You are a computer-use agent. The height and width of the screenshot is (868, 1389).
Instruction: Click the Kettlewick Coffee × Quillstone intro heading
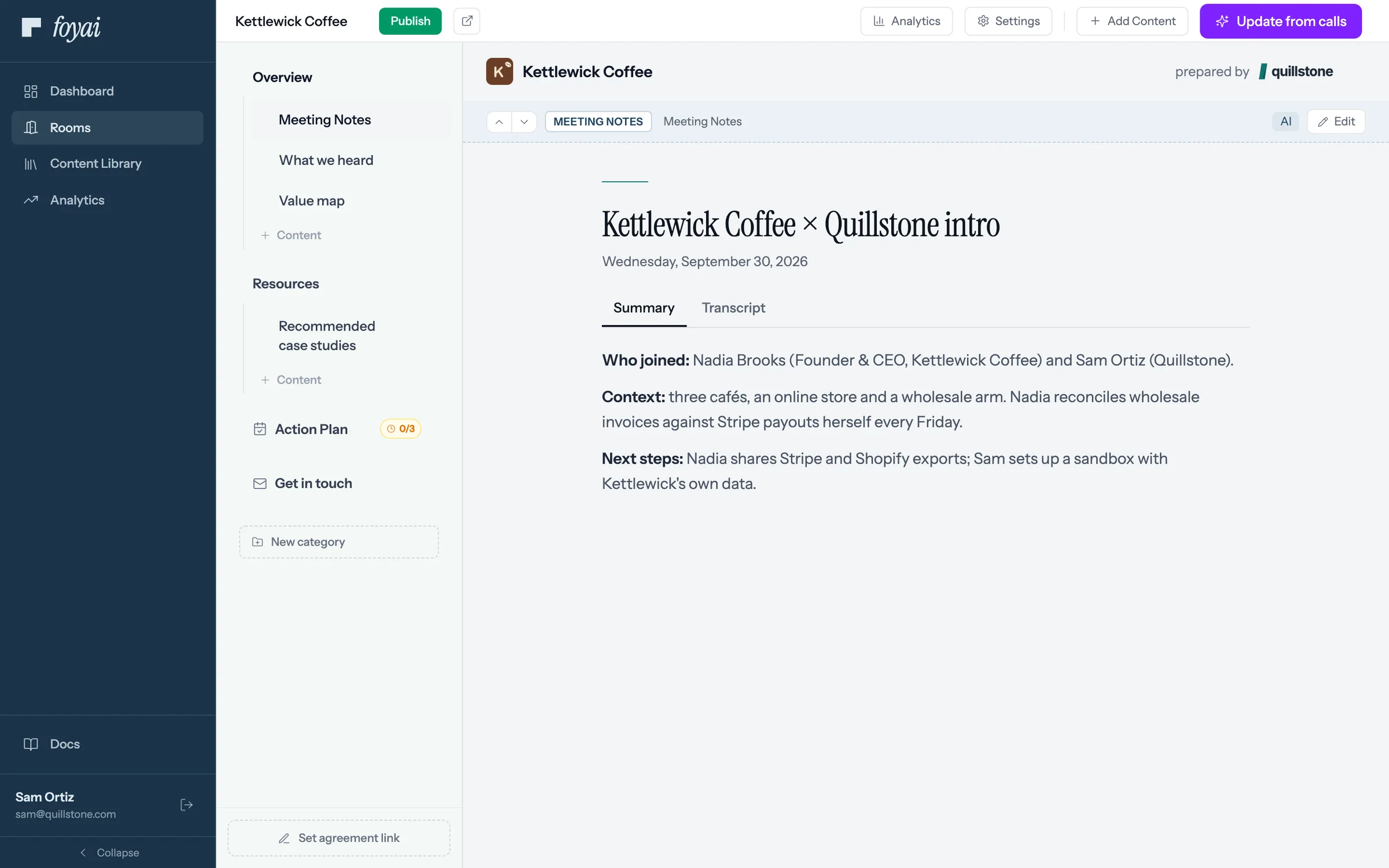click(800, 225)
